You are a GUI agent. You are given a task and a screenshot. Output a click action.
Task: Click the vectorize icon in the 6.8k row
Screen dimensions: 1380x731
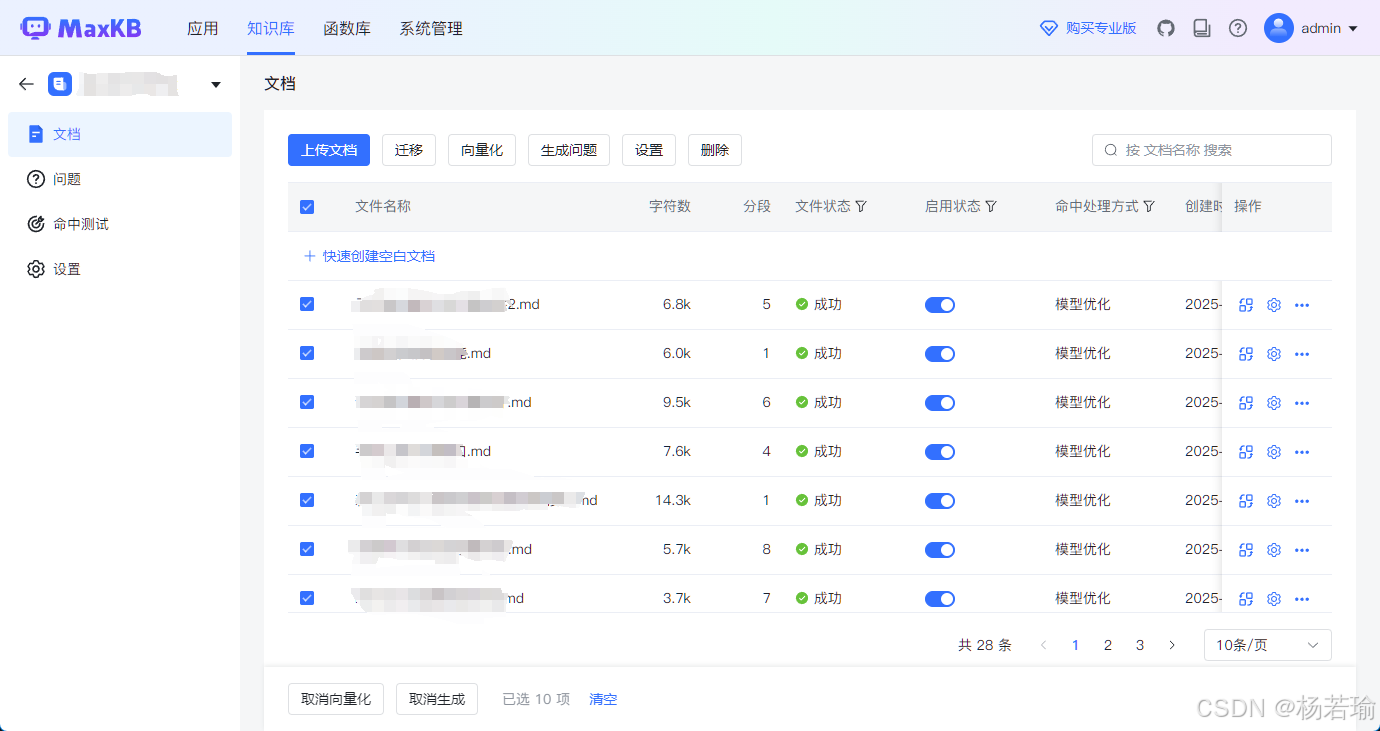pyautogui.click(x=1246, y=305)
